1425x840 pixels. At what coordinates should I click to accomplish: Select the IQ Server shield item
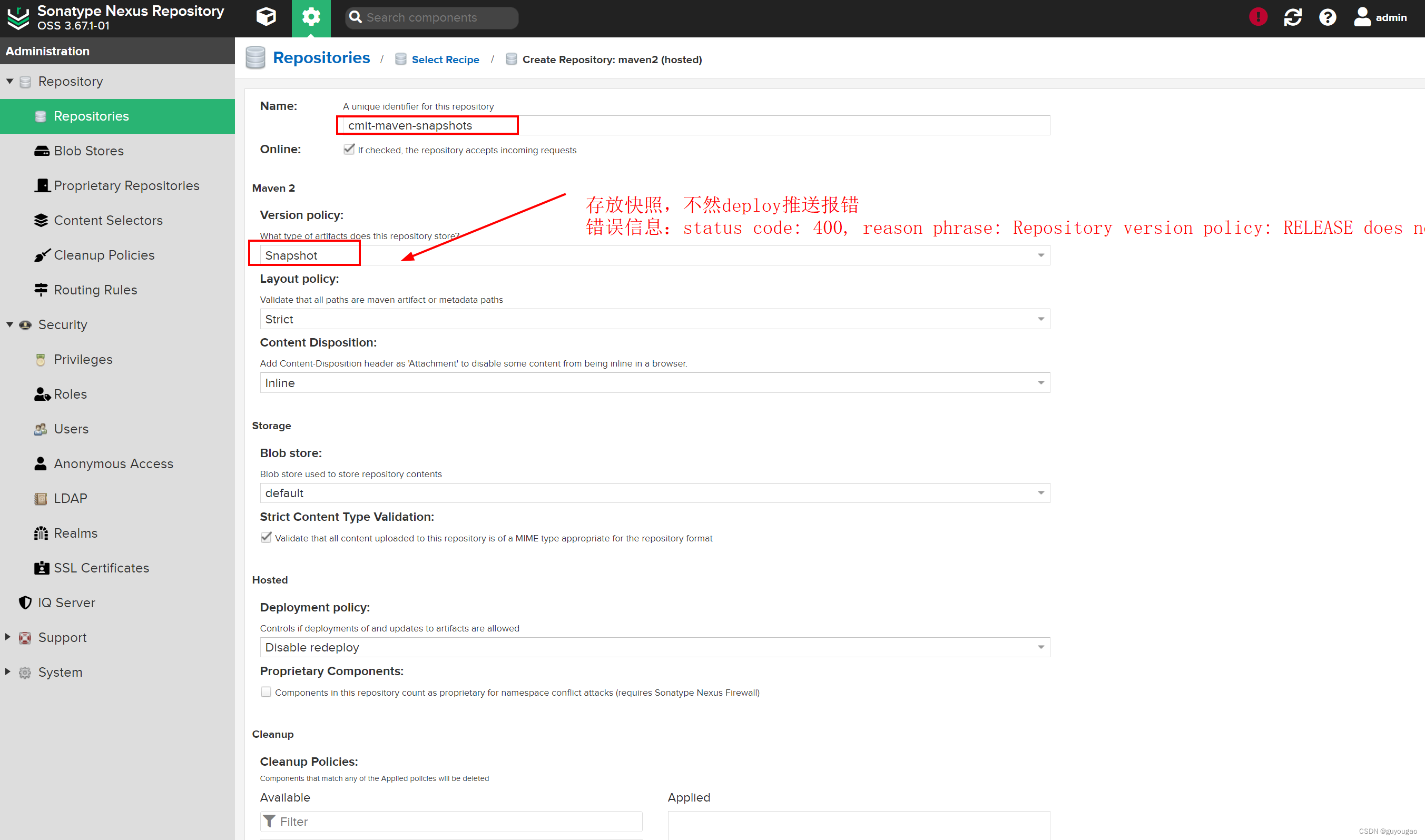[x=66, y=602]
